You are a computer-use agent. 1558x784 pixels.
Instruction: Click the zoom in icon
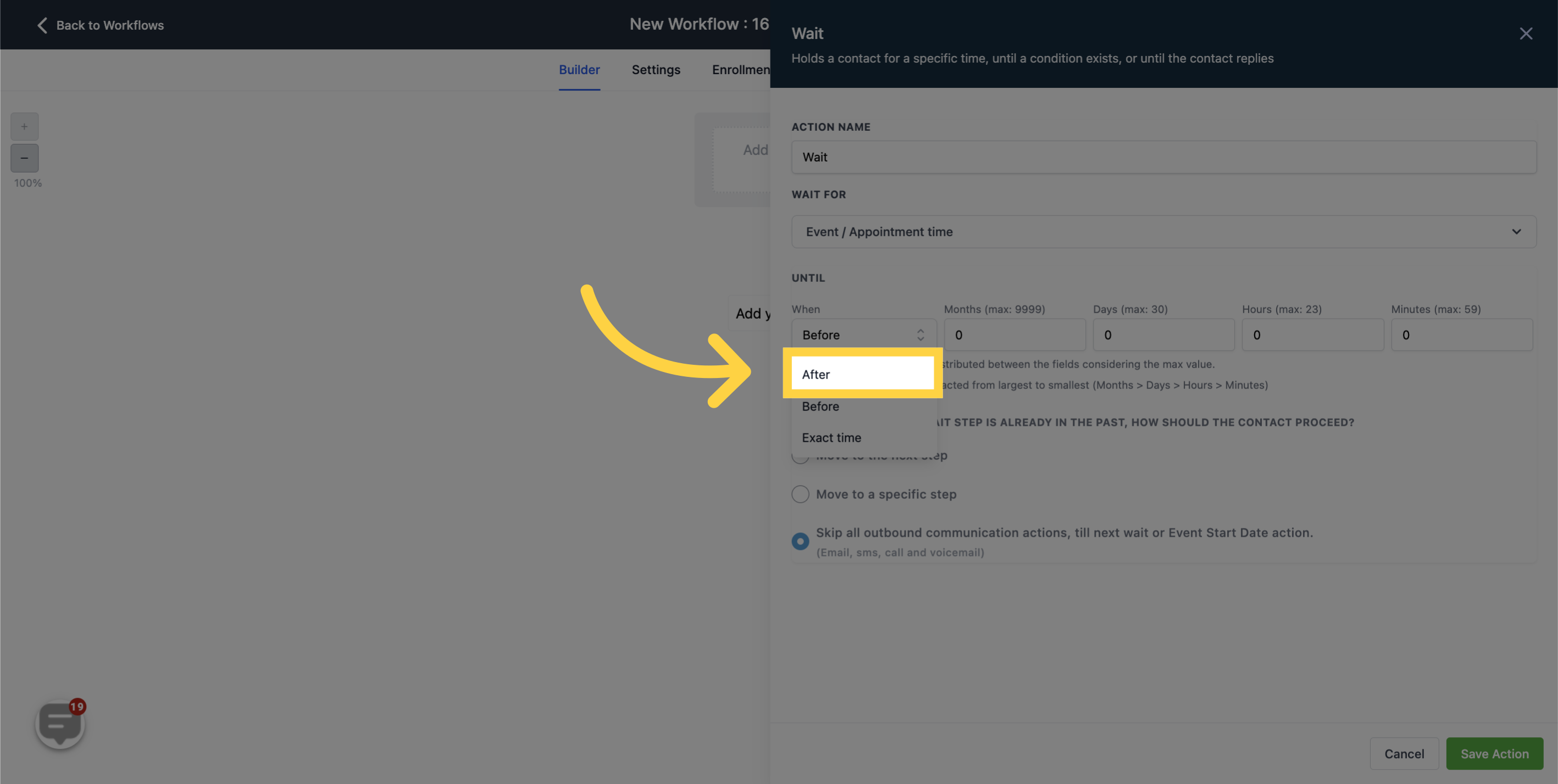24,126
